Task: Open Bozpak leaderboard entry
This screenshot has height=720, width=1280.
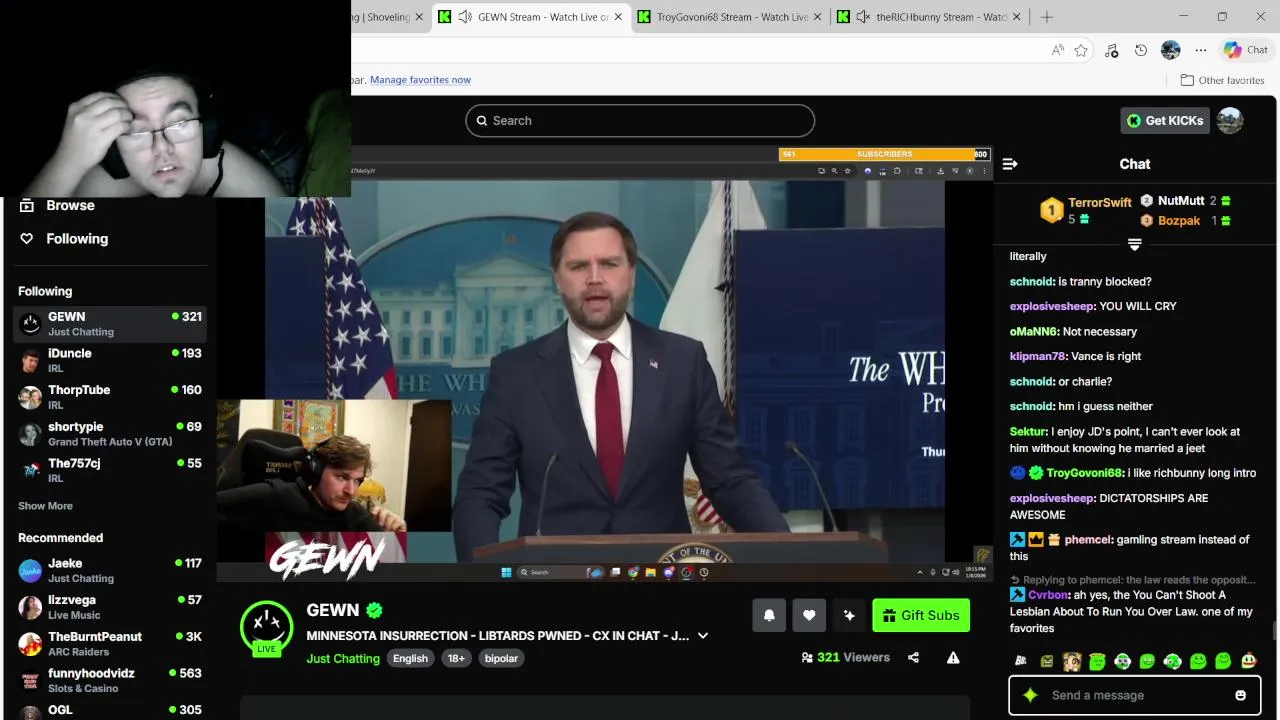Action: pyautogui.click(x=1185, y=221)
